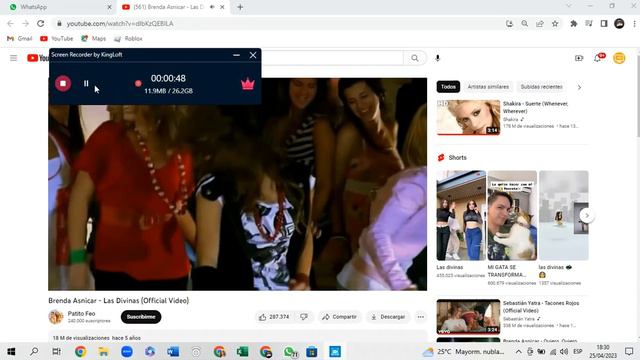Reload the current page
Viewport: 640px width, 360px height.
coord(40,24)
